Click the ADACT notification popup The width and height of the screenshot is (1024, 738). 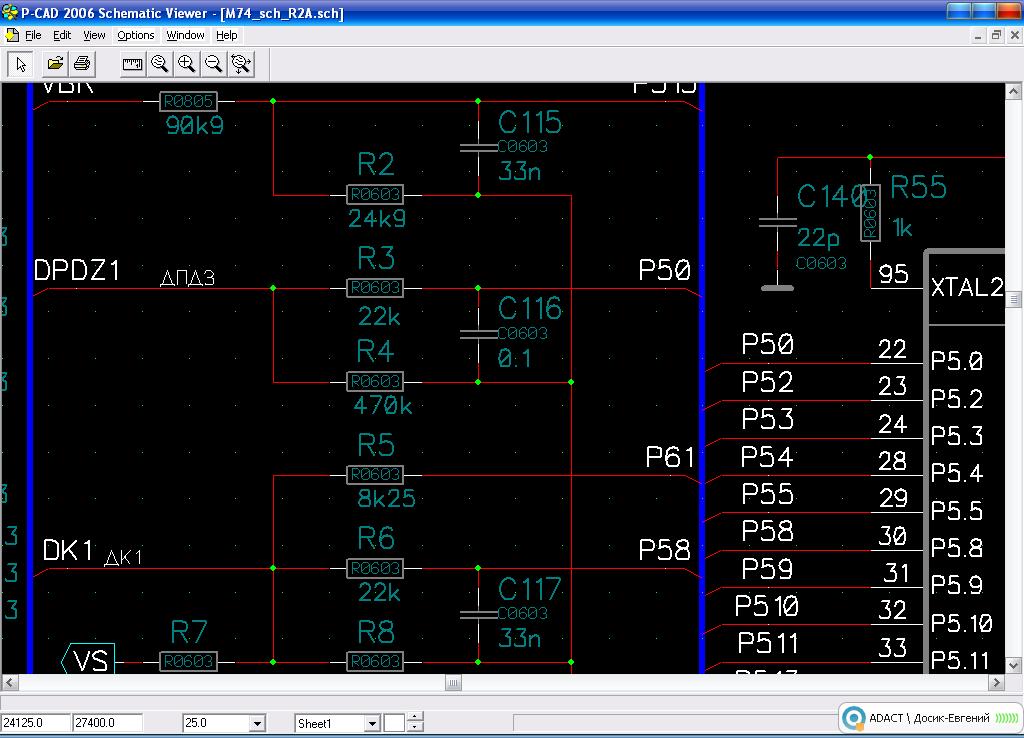coord(928,718)
